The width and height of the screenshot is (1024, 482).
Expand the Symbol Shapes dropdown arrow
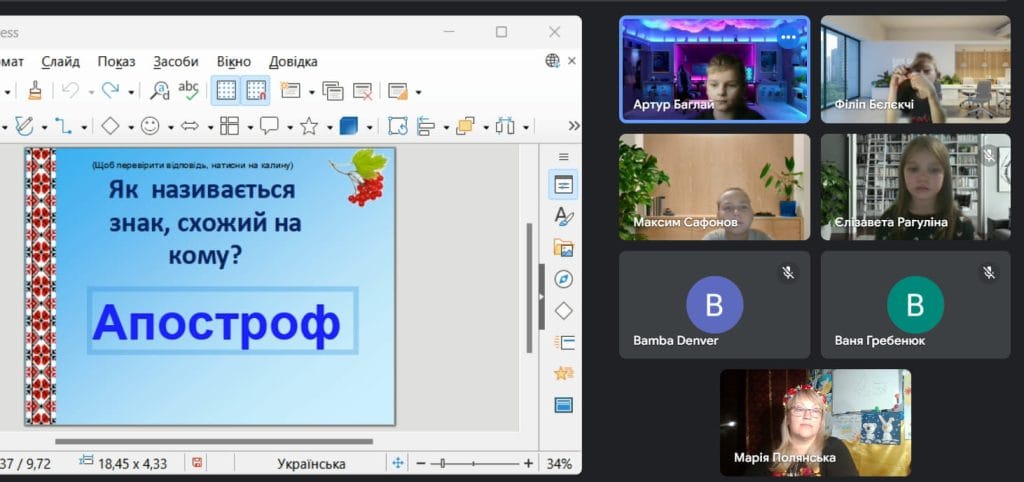click(x=170, y=127)
